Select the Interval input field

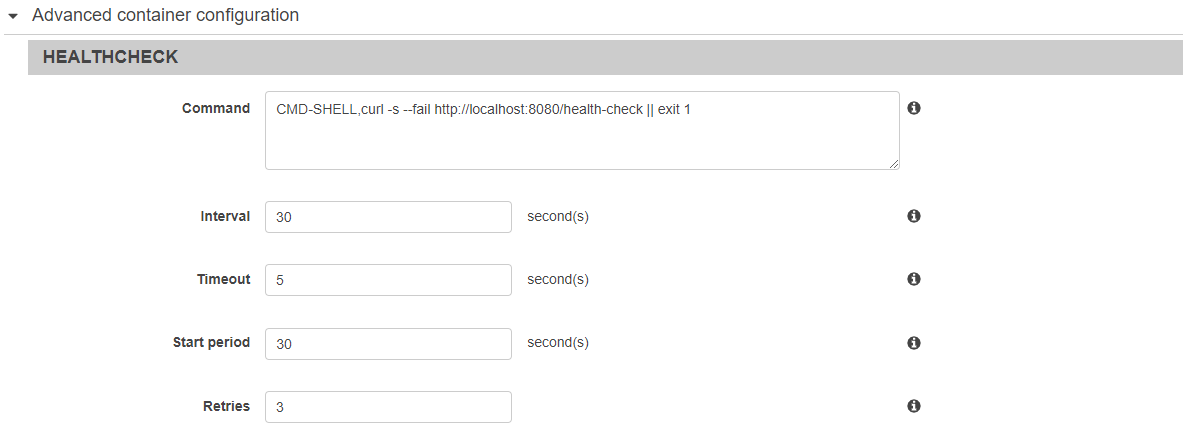[388, 217]
